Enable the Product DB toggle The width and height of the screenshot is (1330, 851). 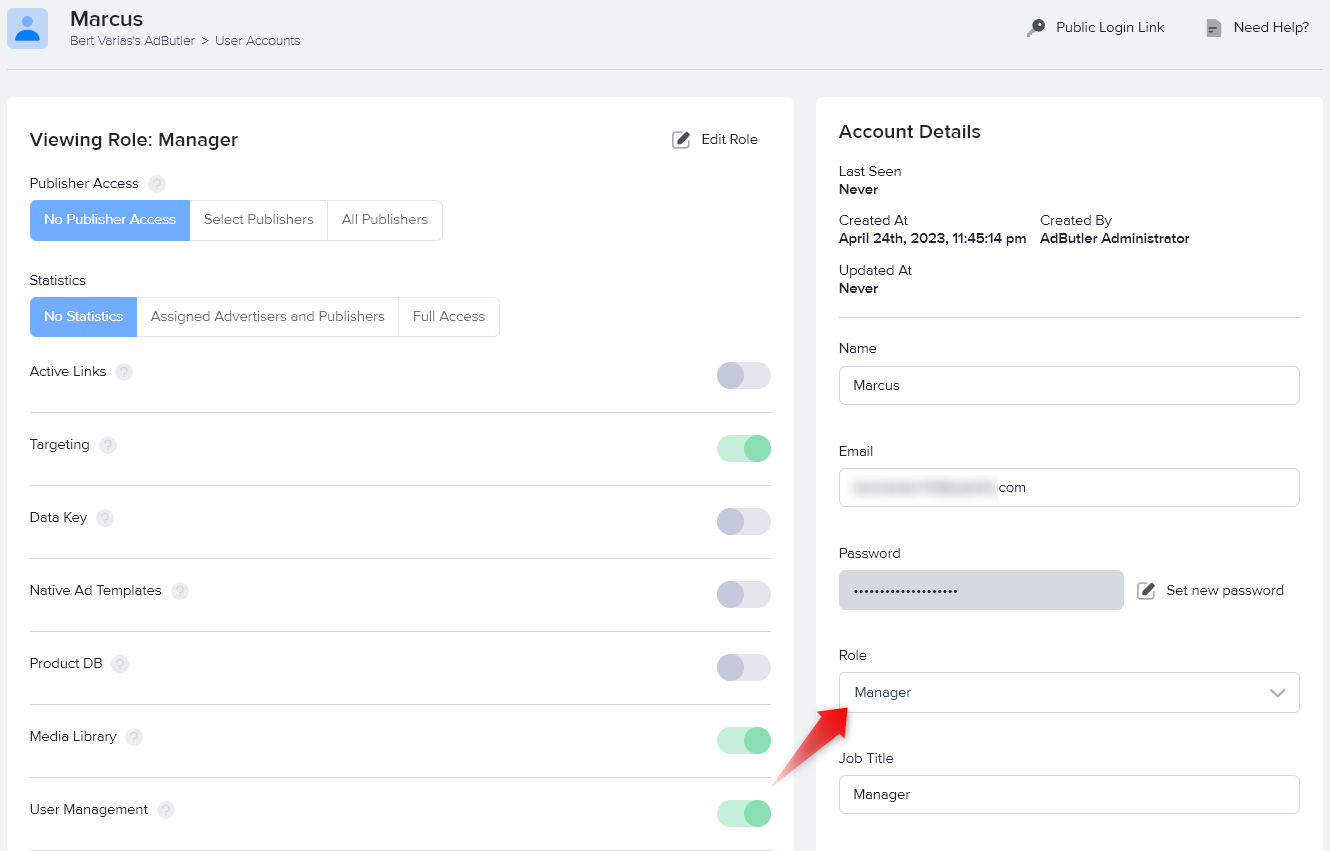point(744,667)
